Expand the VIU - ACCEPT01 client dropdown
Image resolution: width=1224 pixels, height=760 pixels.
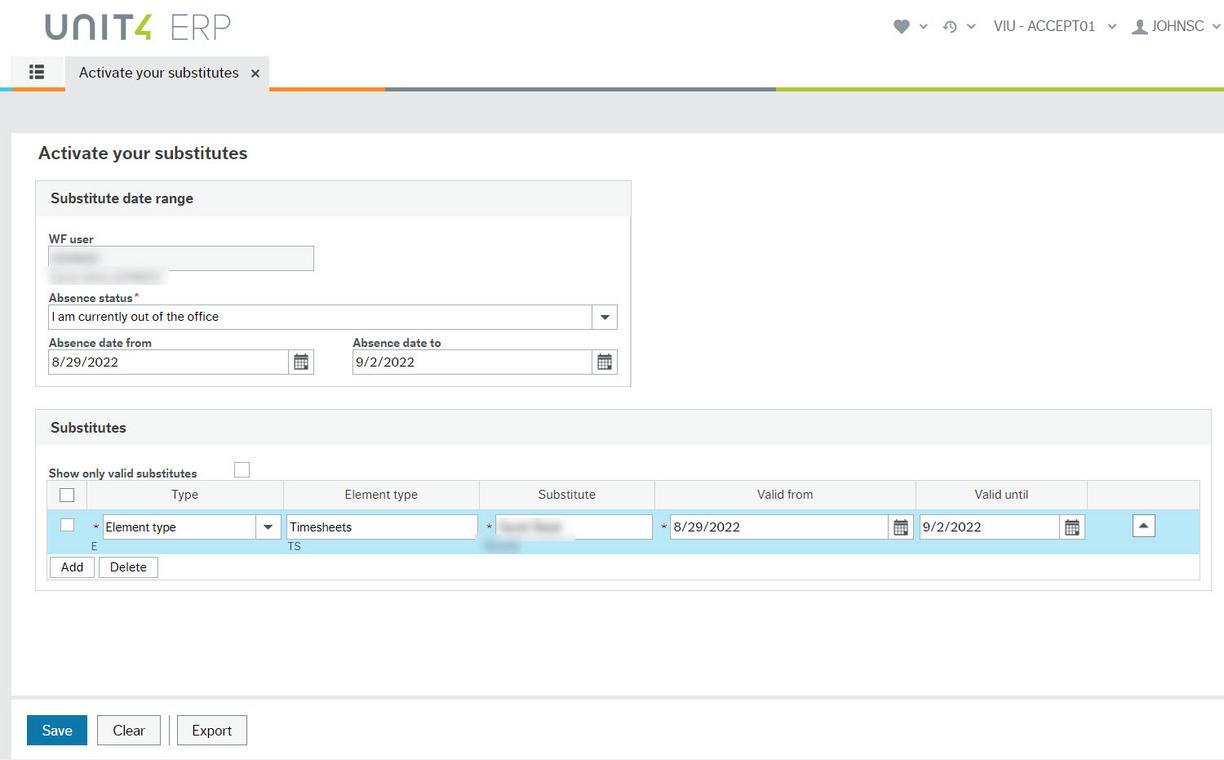[x=1112, y=27]
